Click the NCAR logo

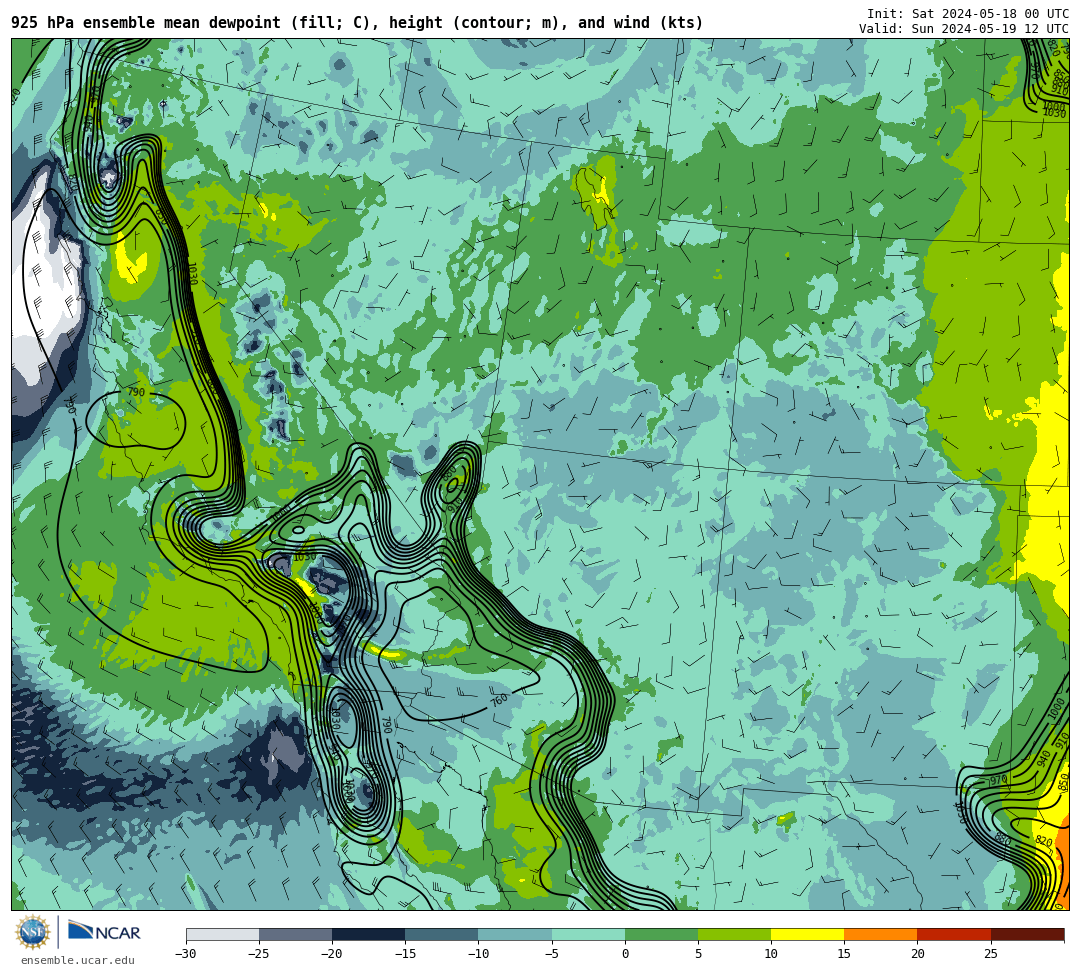pos(104,932)
